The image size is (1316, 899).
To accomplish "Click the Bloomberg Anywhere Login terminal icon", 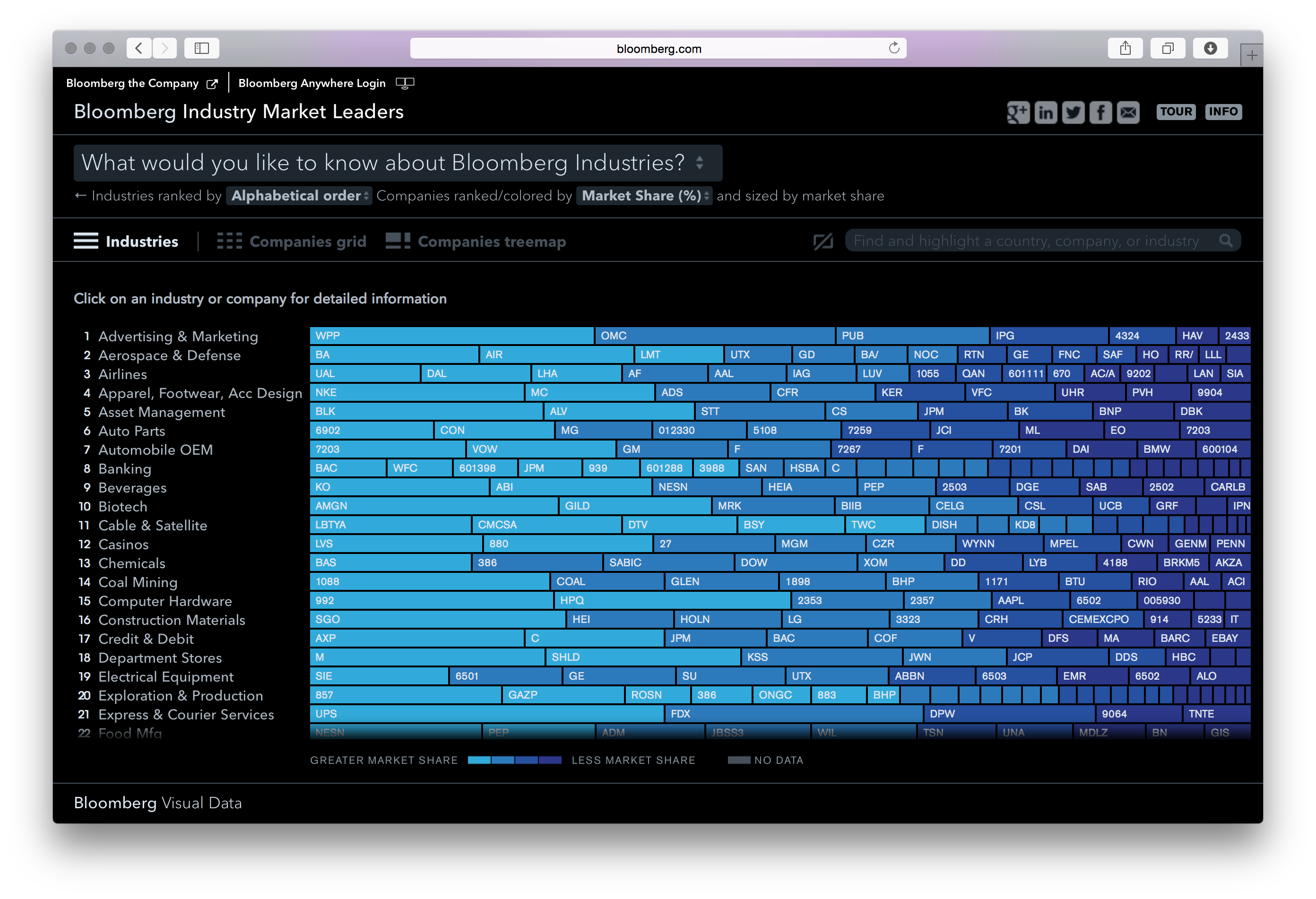I will (406, 83).
